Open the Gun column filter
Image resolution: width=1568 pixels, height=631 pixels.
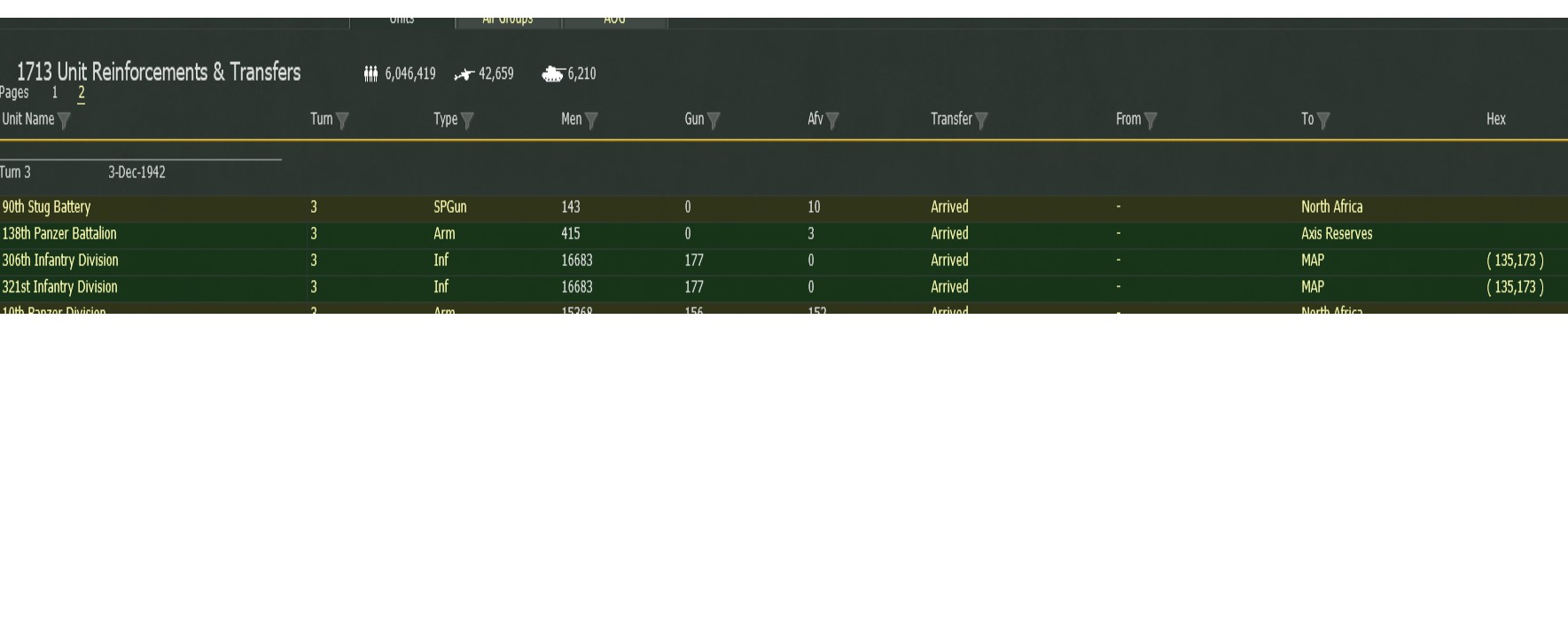point(714,121)
